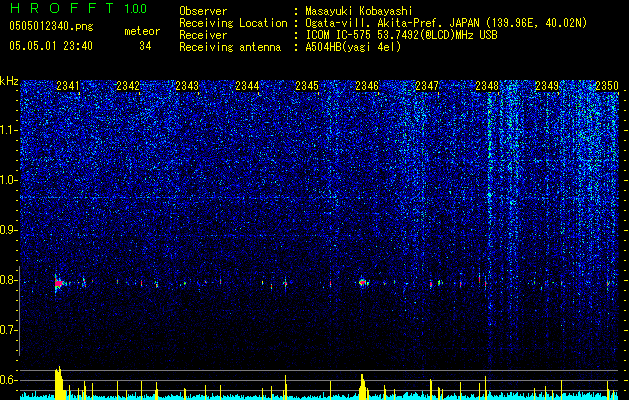The image size is (629, 400).
Task: Click the Observer label
Action: [203, 11]
